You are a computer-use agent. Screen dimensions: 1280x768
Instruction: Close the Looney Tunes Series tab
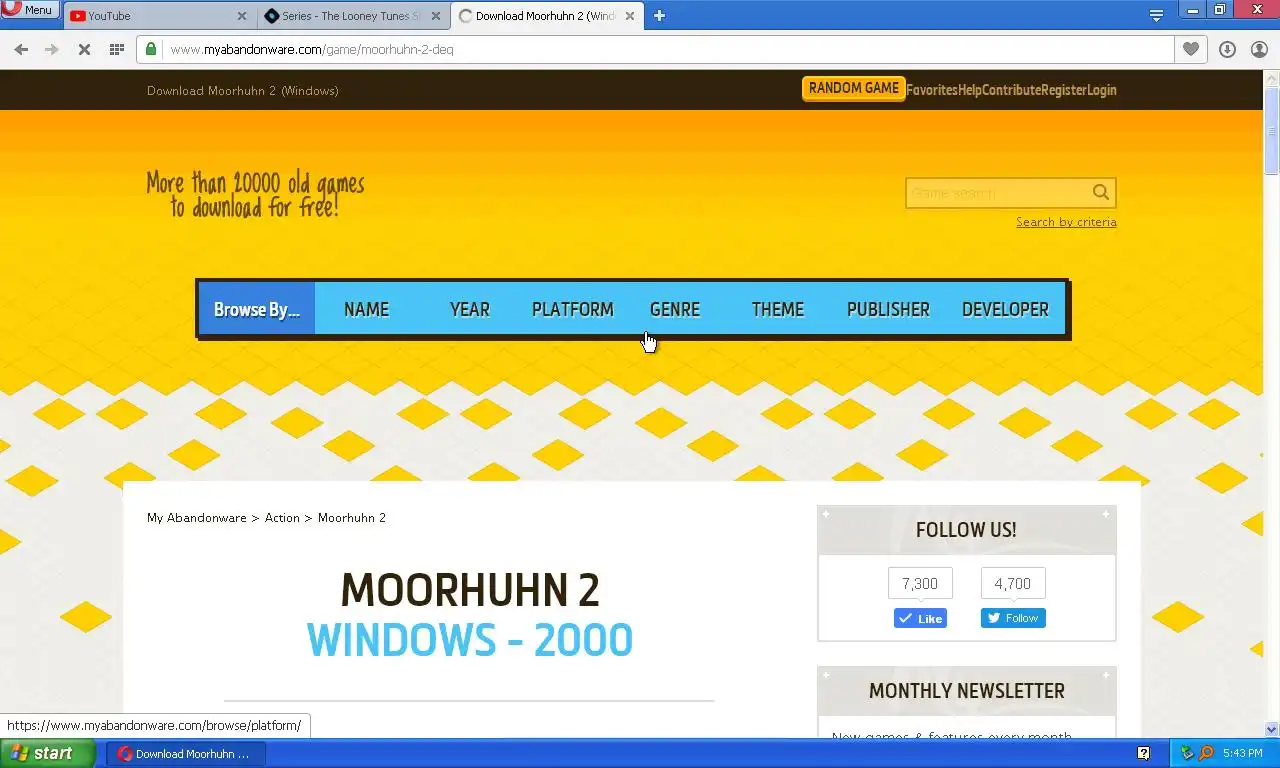[x=435, y=16]
